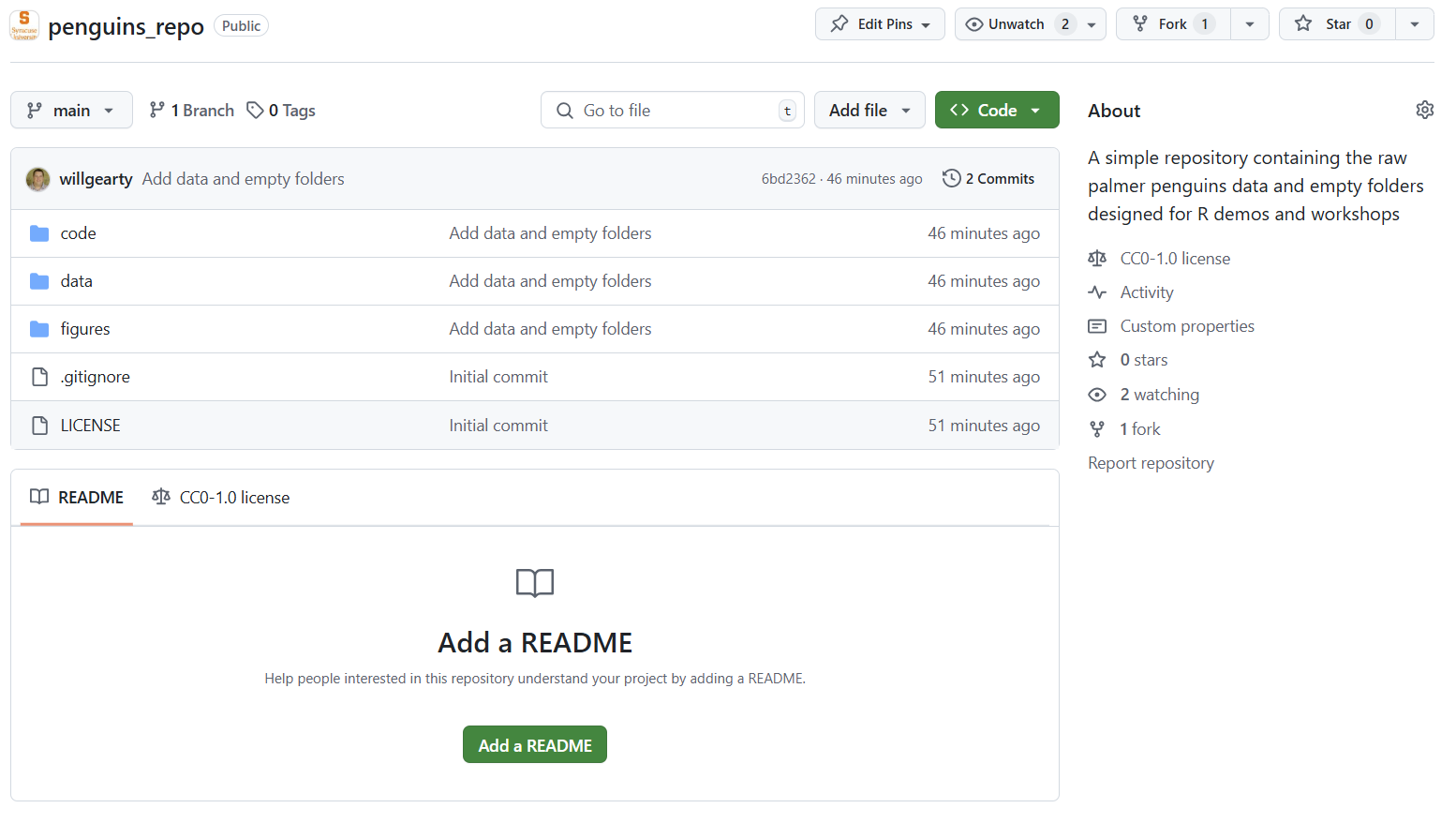1456x823 pixels.
Task: Click the Public visibility badge
Action: [x=241, y=26]
